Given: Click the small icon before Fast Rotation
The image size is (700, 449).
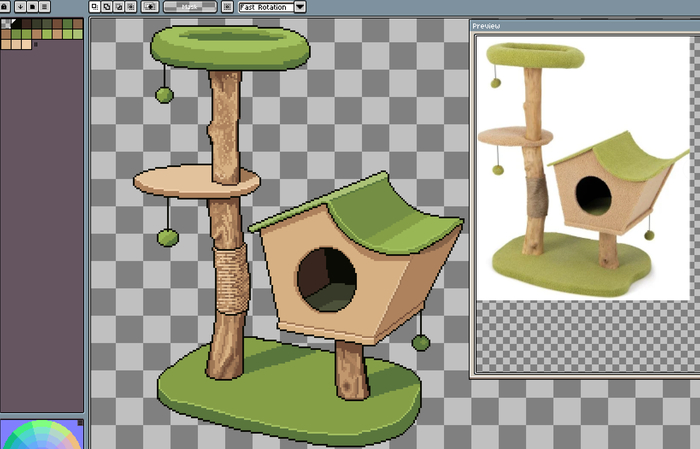Looking at the screenshot, I should pos(227,7).
